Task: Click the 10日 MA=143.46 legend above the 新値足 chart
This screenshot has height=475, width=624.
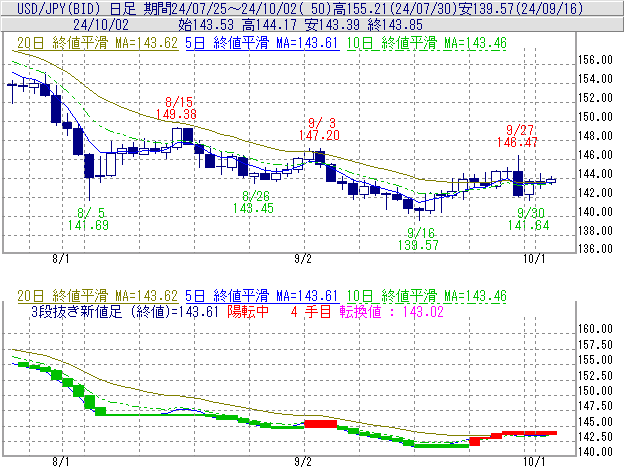Action: point(427,296)
